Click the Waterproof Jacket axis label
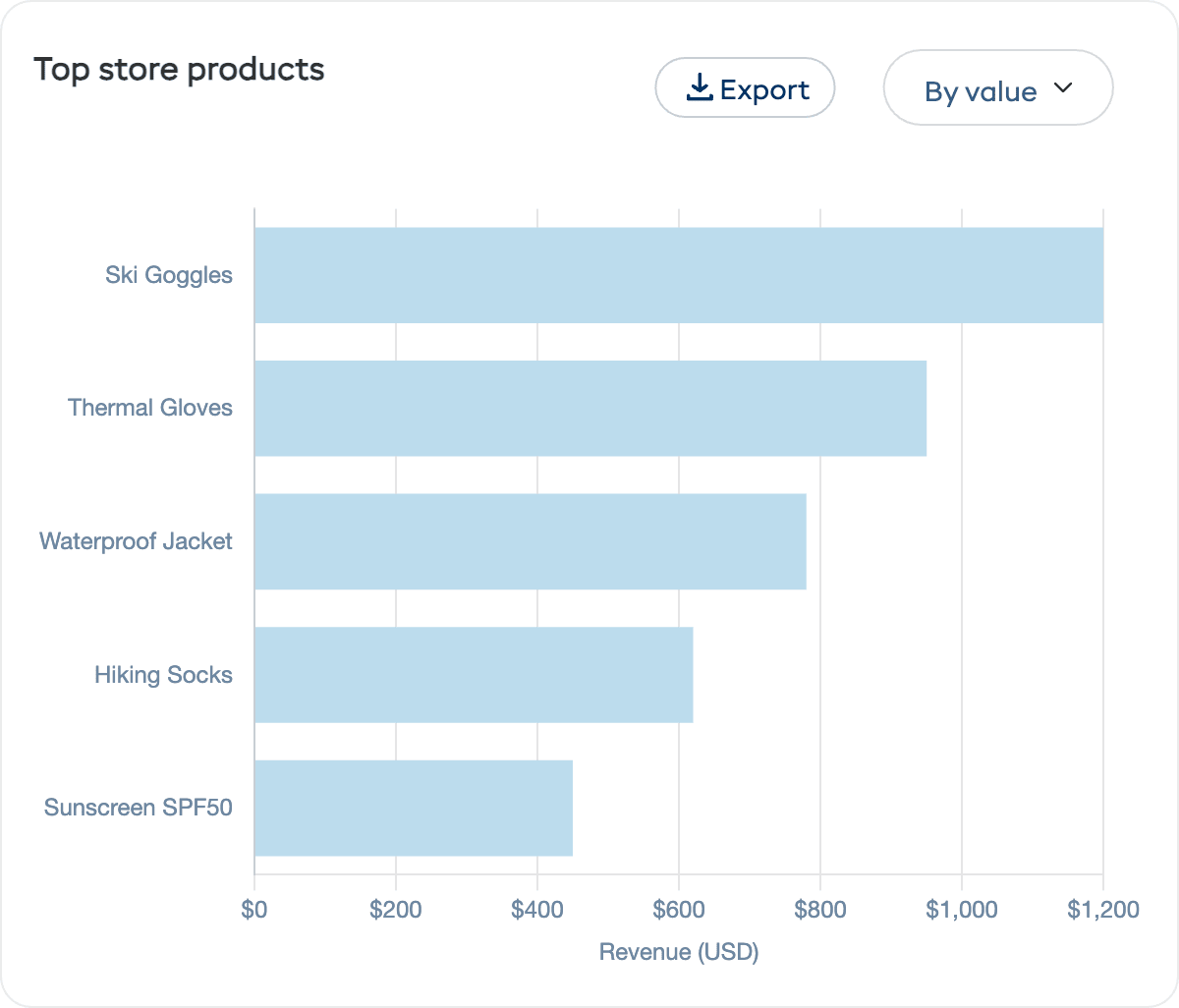Viewport: 1179px width, 1008px height. [135, 541]
